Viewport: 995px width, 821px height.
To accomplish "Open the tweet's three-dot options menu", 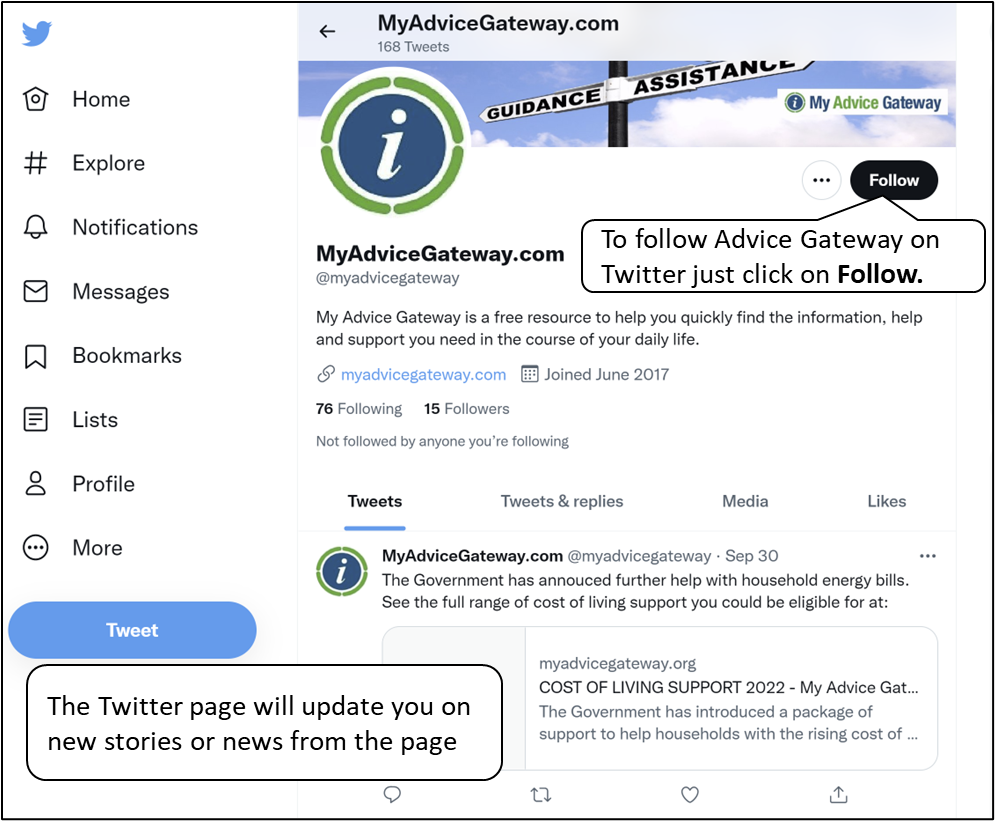I will pyautogui.click(x=927, y=556).
